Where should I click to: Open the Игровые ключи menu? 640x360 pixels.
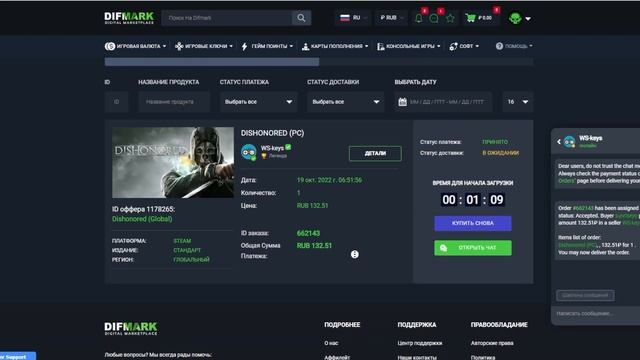204,46
